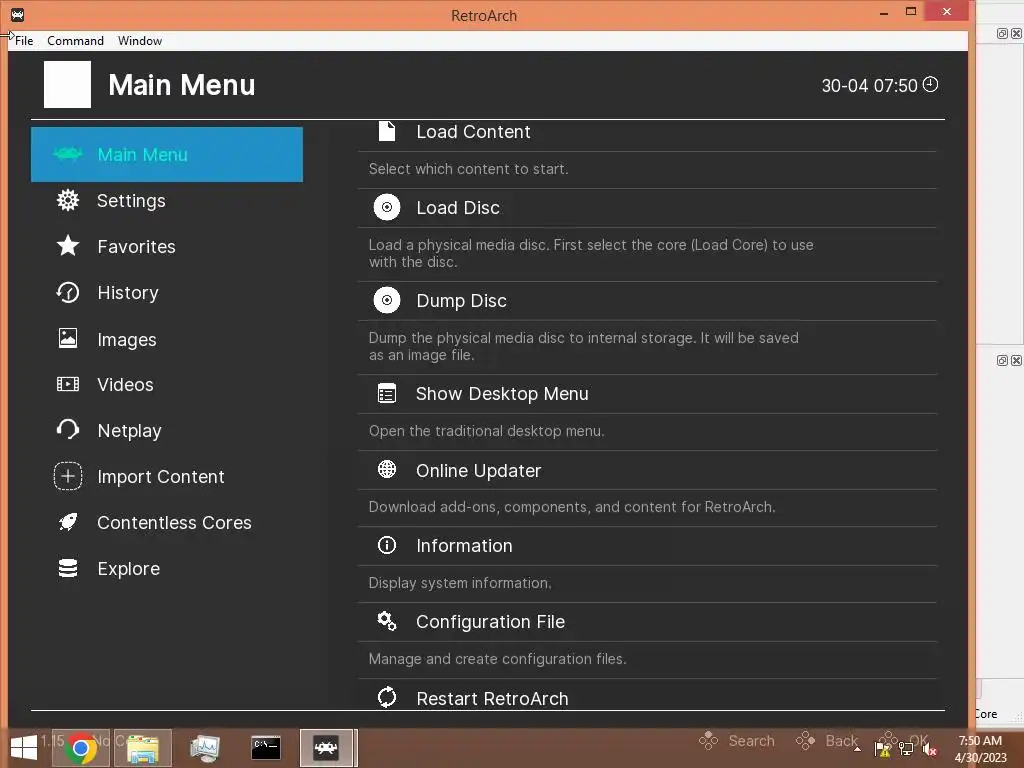The width and height of the screenshot is (1024, 768).
Task: Click the Netplay headset icon
Action: tap(68, 430)
